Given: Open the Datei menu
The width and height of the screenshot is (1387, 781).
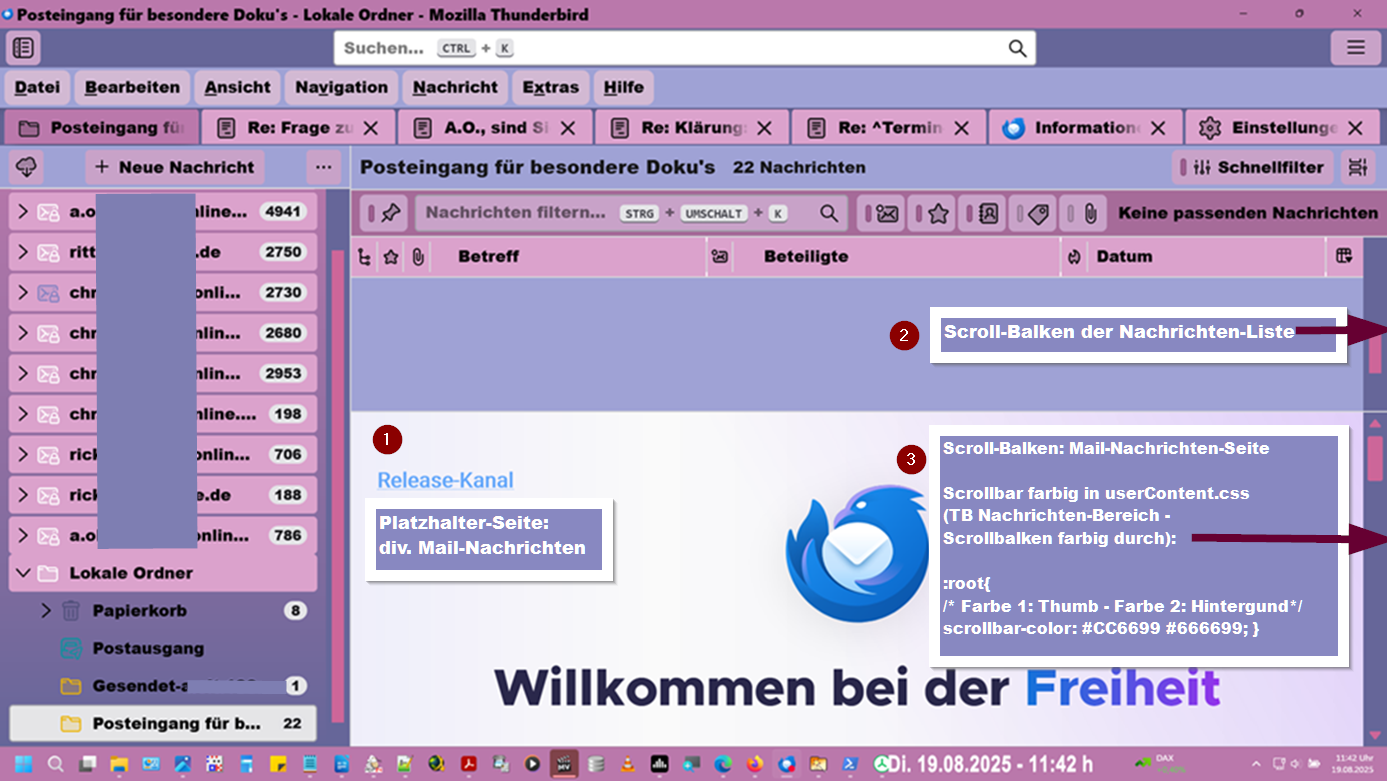Looking at the screenshot, I should pyautogui.click(x=37, y=88).
